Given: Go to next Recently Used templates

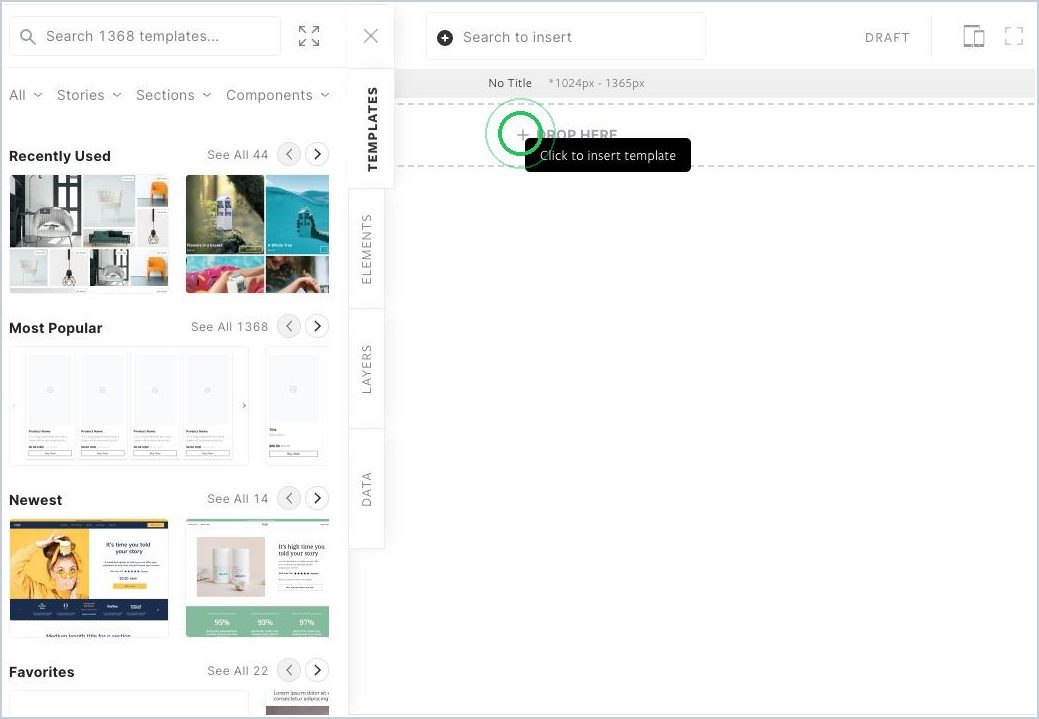Looking at the screenshot, I should coord(317,154).
